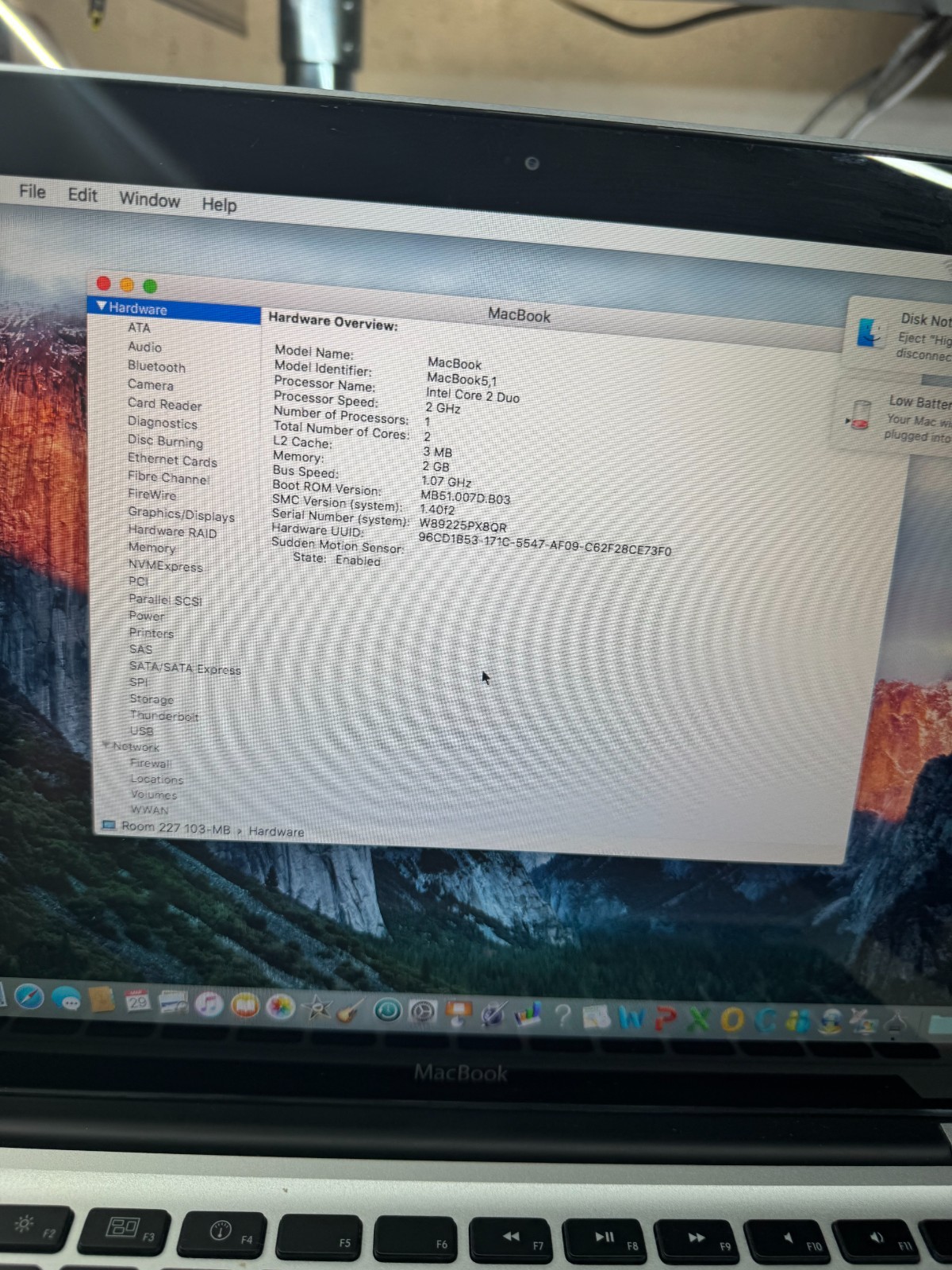Screen dimensions: 952x1270
Task: Click Room 227 103-MB in path bar
Action: click(175, 828)
